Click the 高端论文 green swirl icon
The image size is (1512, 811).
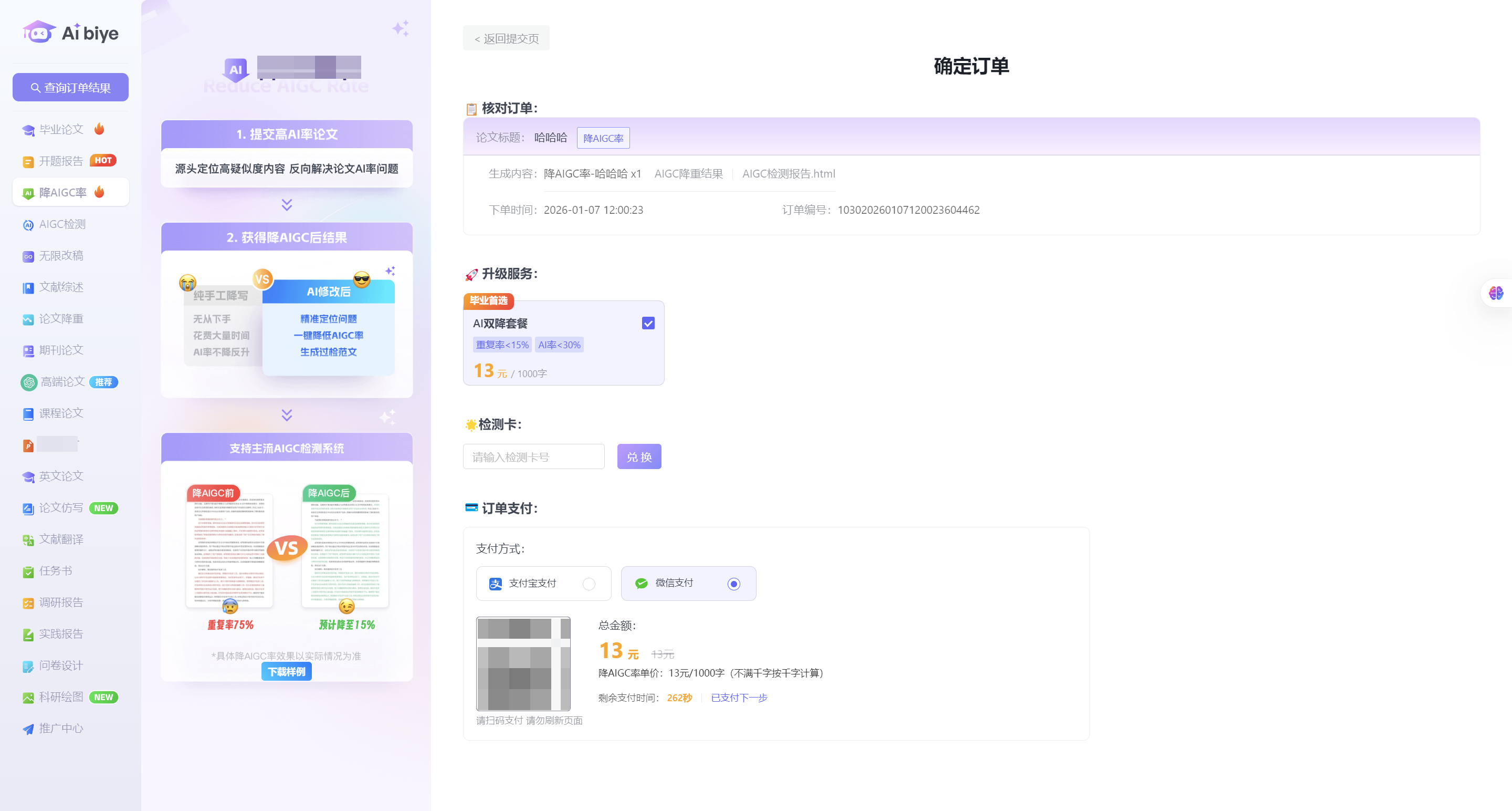[x=29, y=382]
